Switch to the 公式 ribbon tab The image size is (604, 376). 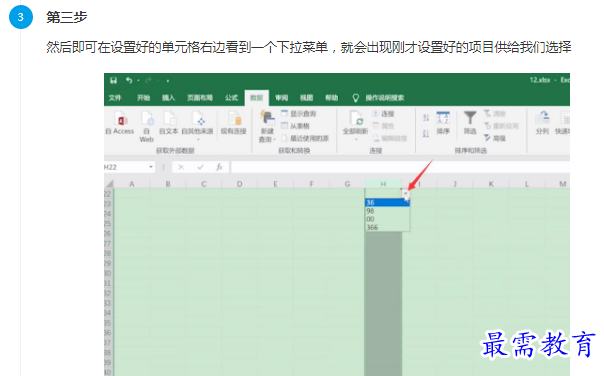point(232,97)
